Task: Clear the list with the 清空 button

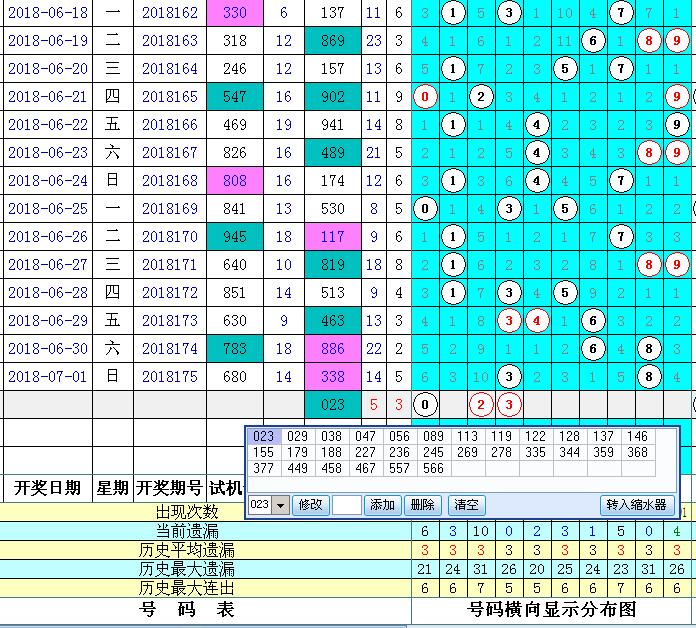Action: pos(464,505)
